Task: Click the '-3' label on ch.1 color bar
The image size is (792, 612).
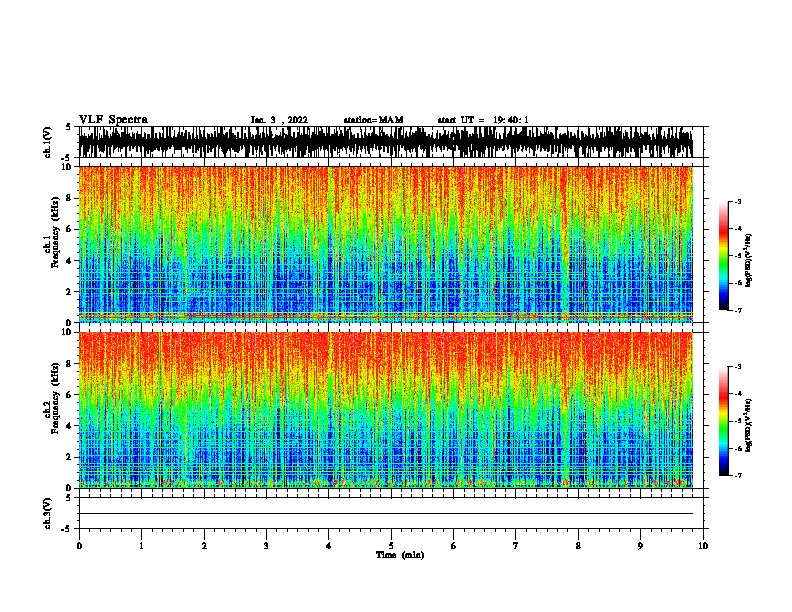Action: (x=737, y=202)
